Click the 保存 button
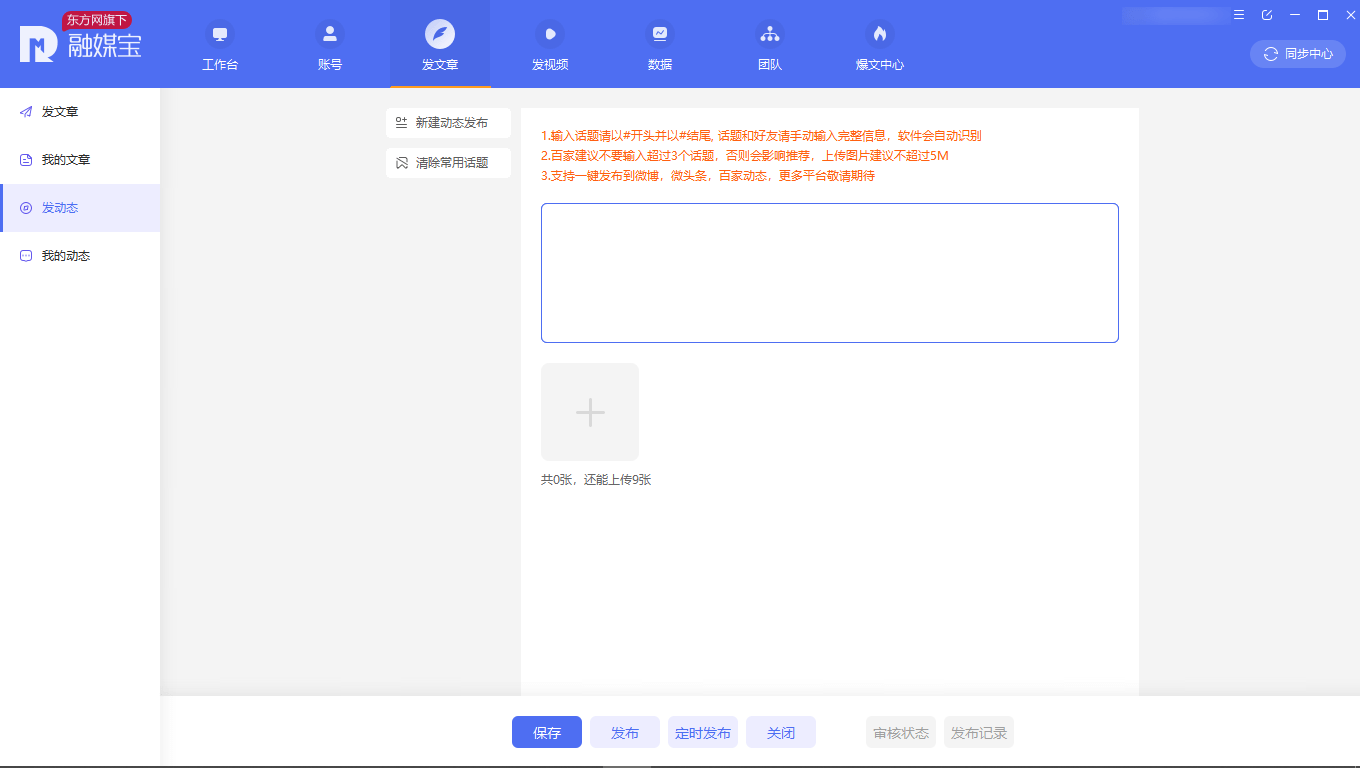 [x=547, y=732]
